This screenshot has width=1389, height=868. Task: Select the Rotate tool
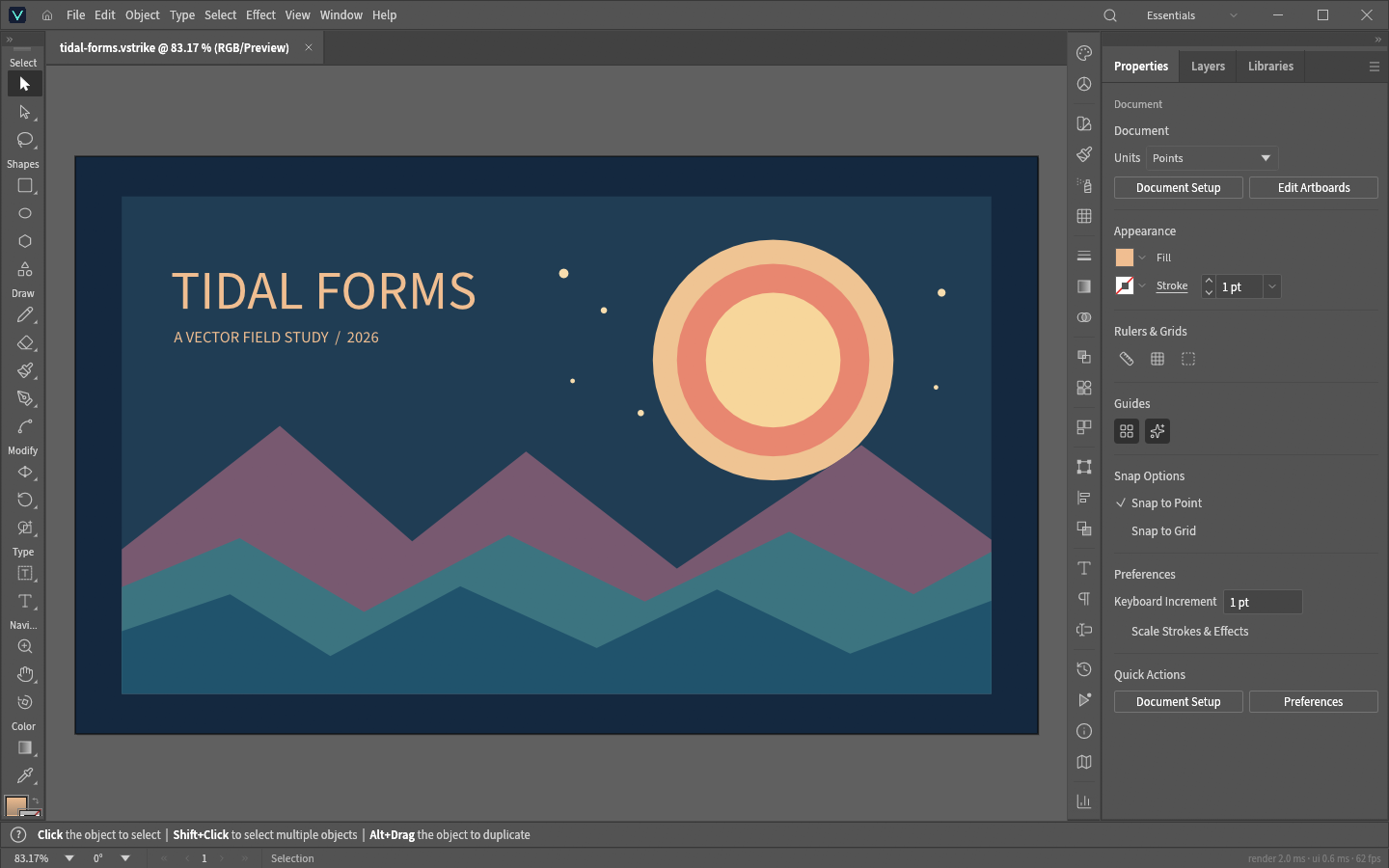click(x=24, y=500)
